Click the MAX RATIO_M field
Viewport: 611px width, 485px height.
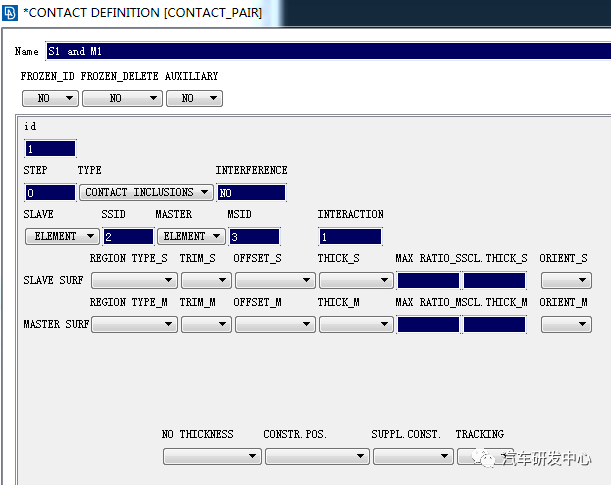428,325
